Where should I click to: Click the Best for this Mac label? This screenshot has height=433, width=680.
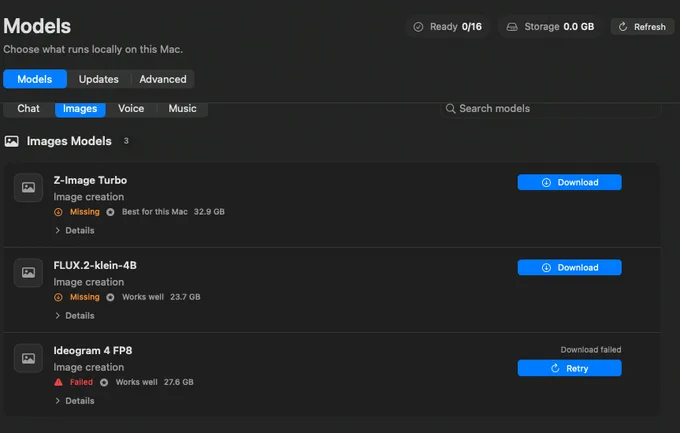[155, 212]
